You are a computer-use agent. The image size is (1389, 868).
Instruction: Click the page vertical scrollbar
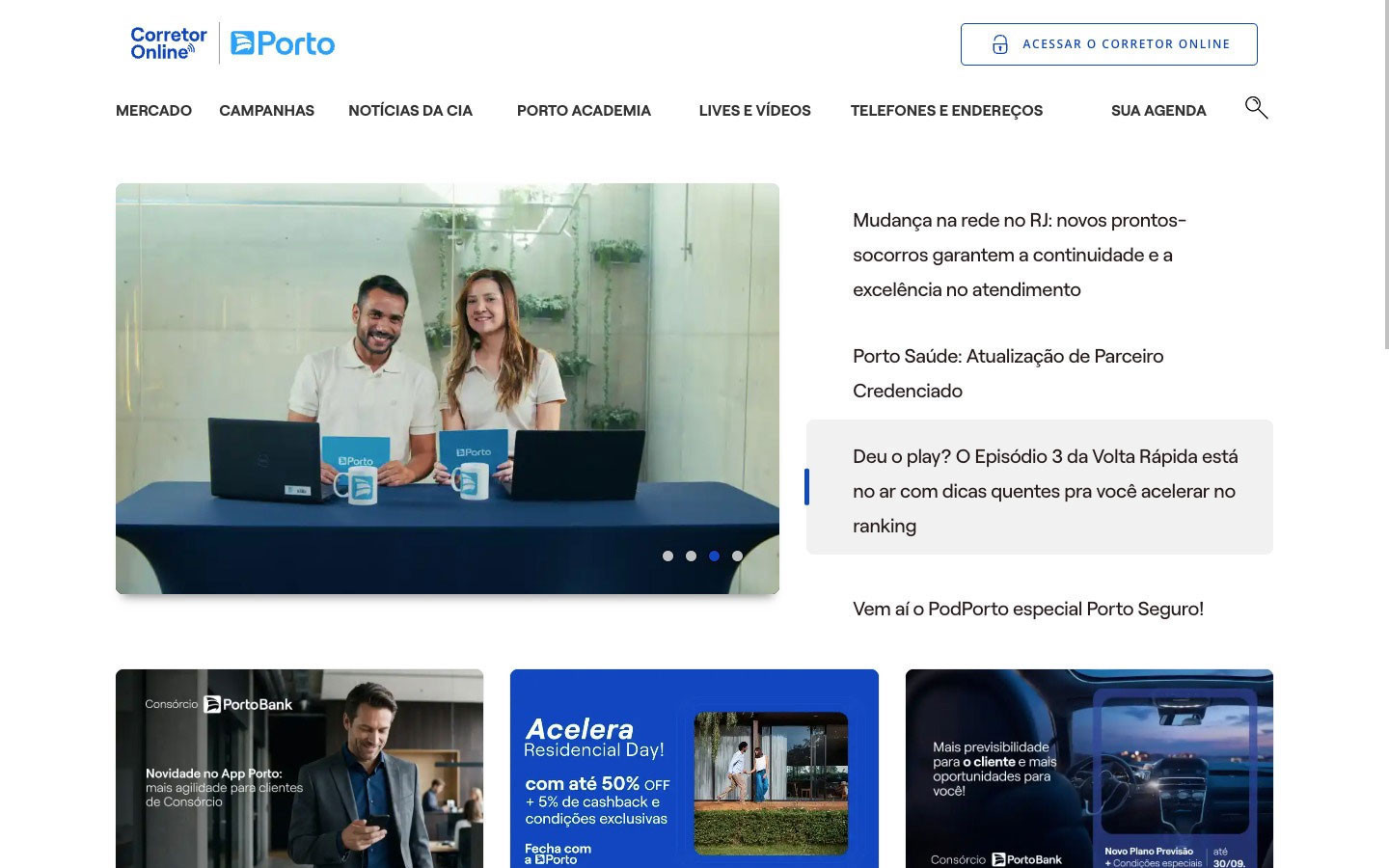(x=1386, y=174)
